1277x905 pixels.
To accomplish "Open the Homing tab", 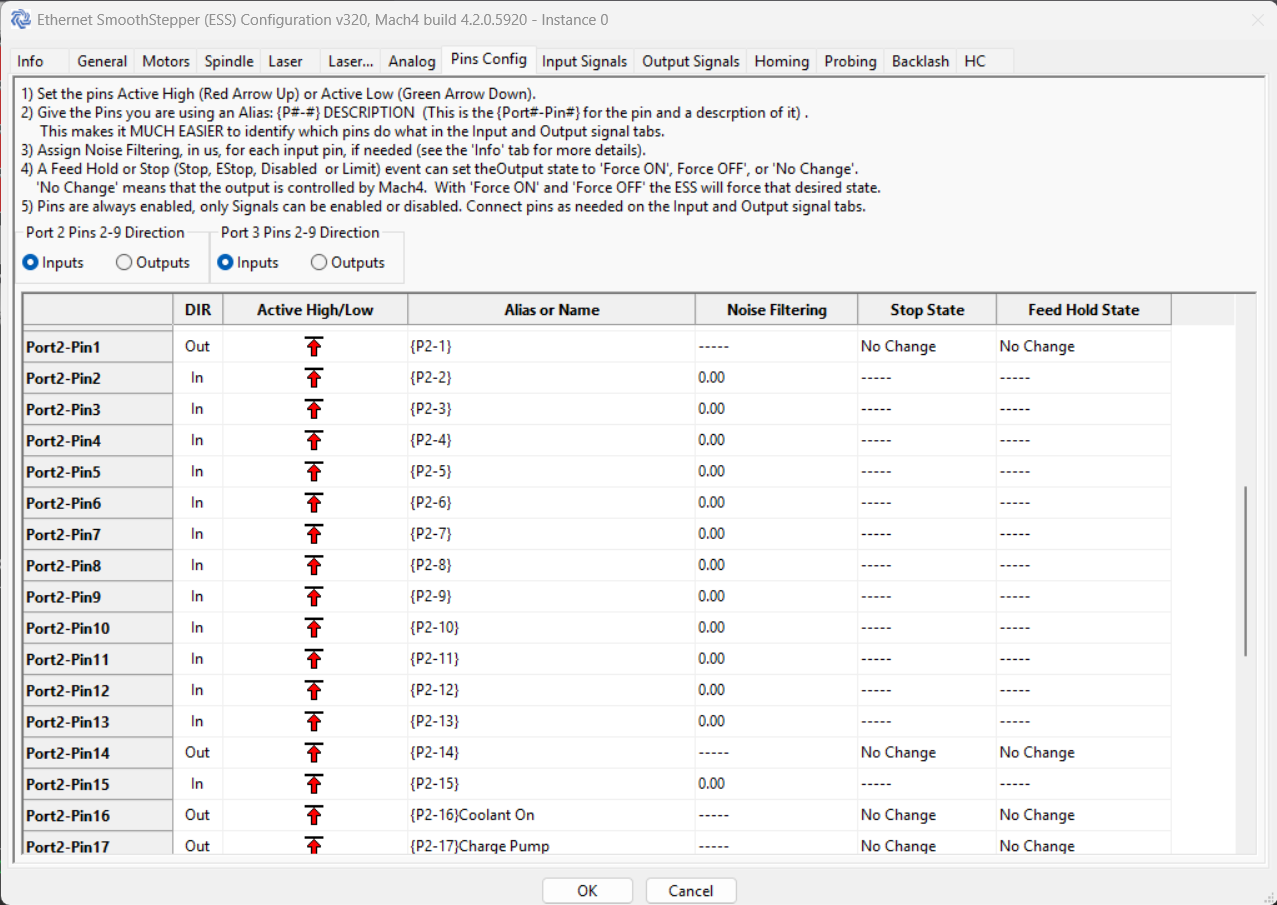I will (x=782, y=61).
